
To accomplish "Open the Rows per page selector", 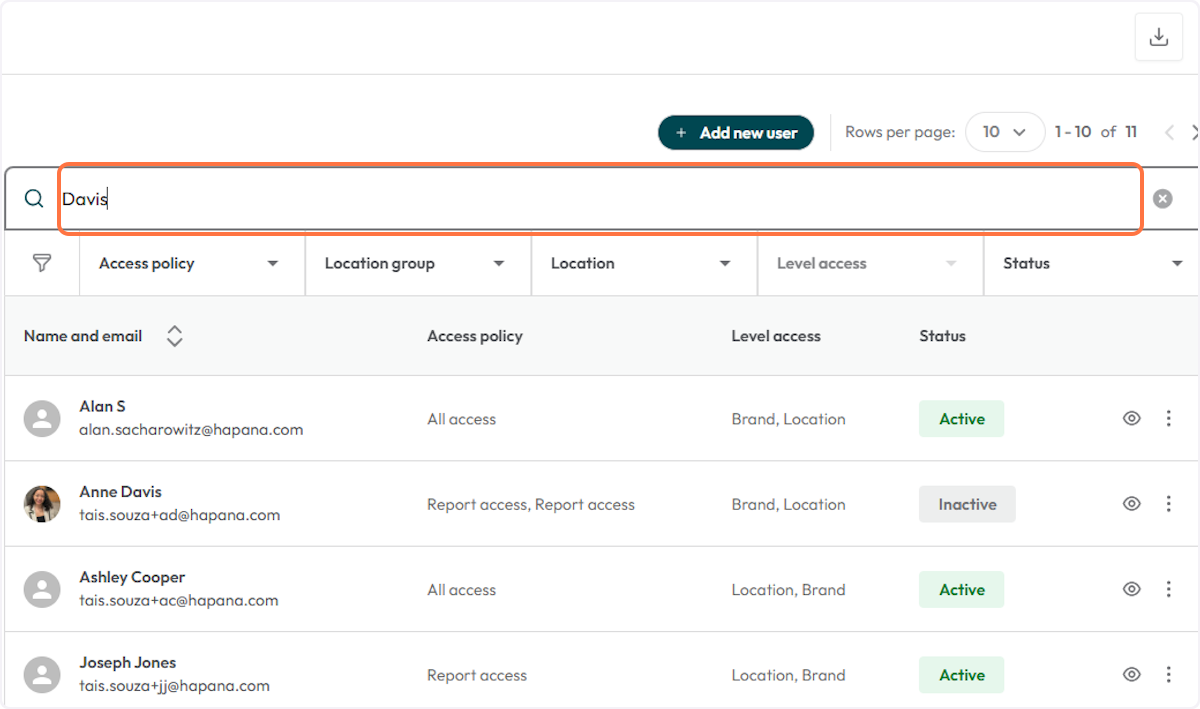I will tap(1004, 132).
